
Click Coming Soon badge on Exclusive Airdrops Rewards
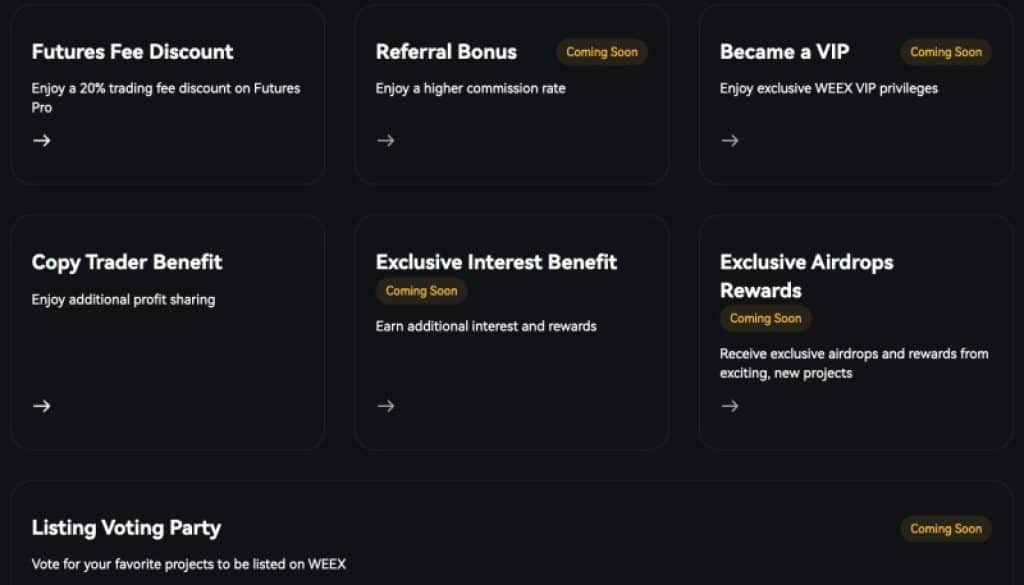pos(765,319)
